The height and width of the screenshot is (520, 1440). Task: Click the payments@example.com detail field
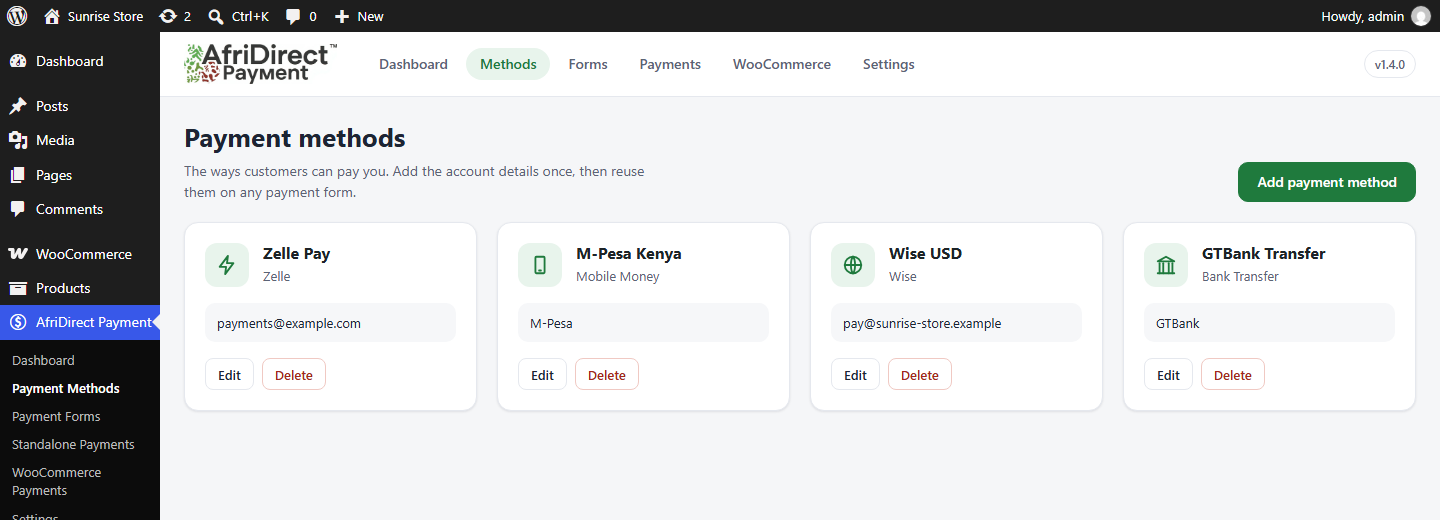330,323
